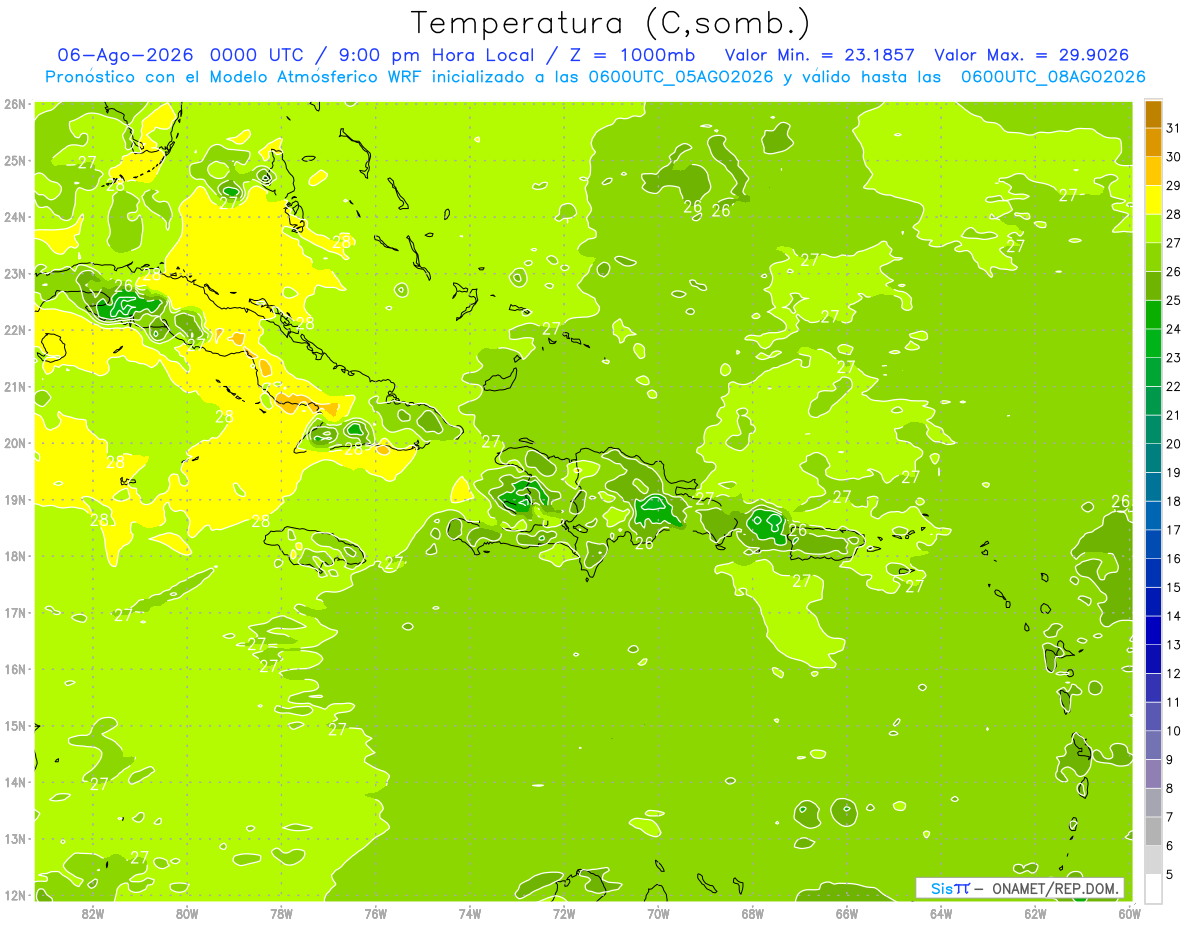The height and width of the screenshot is (927, 1200).
Task: Click the 68W longitude label
Action: click(752, 913)
